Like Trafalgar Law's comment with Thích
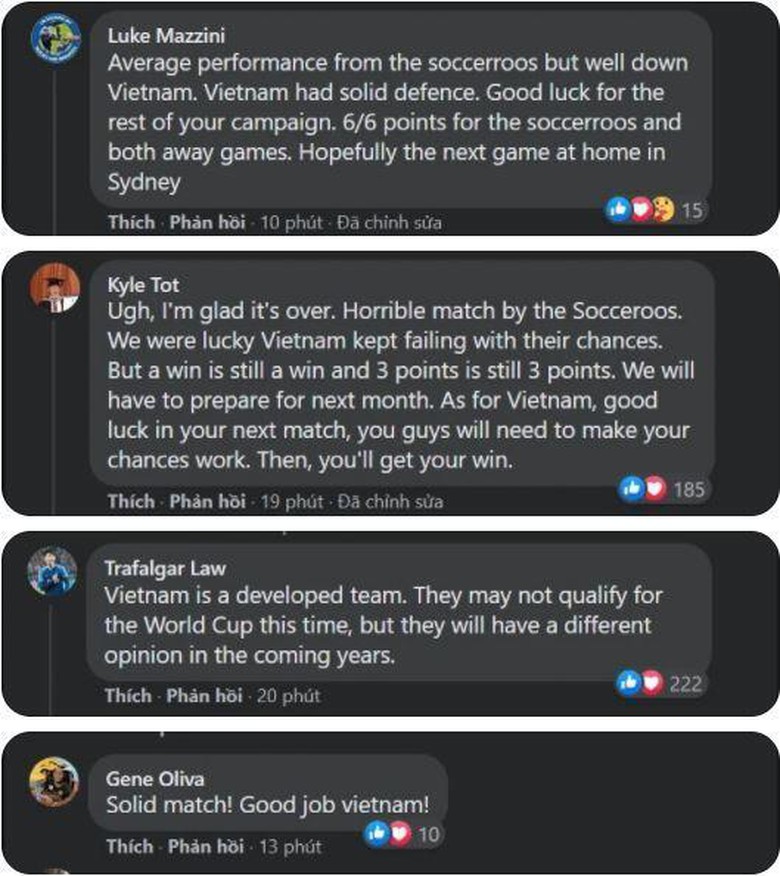The height and width of the screenshot is (876, 780). pyautogui.click(x=130, y=695)
